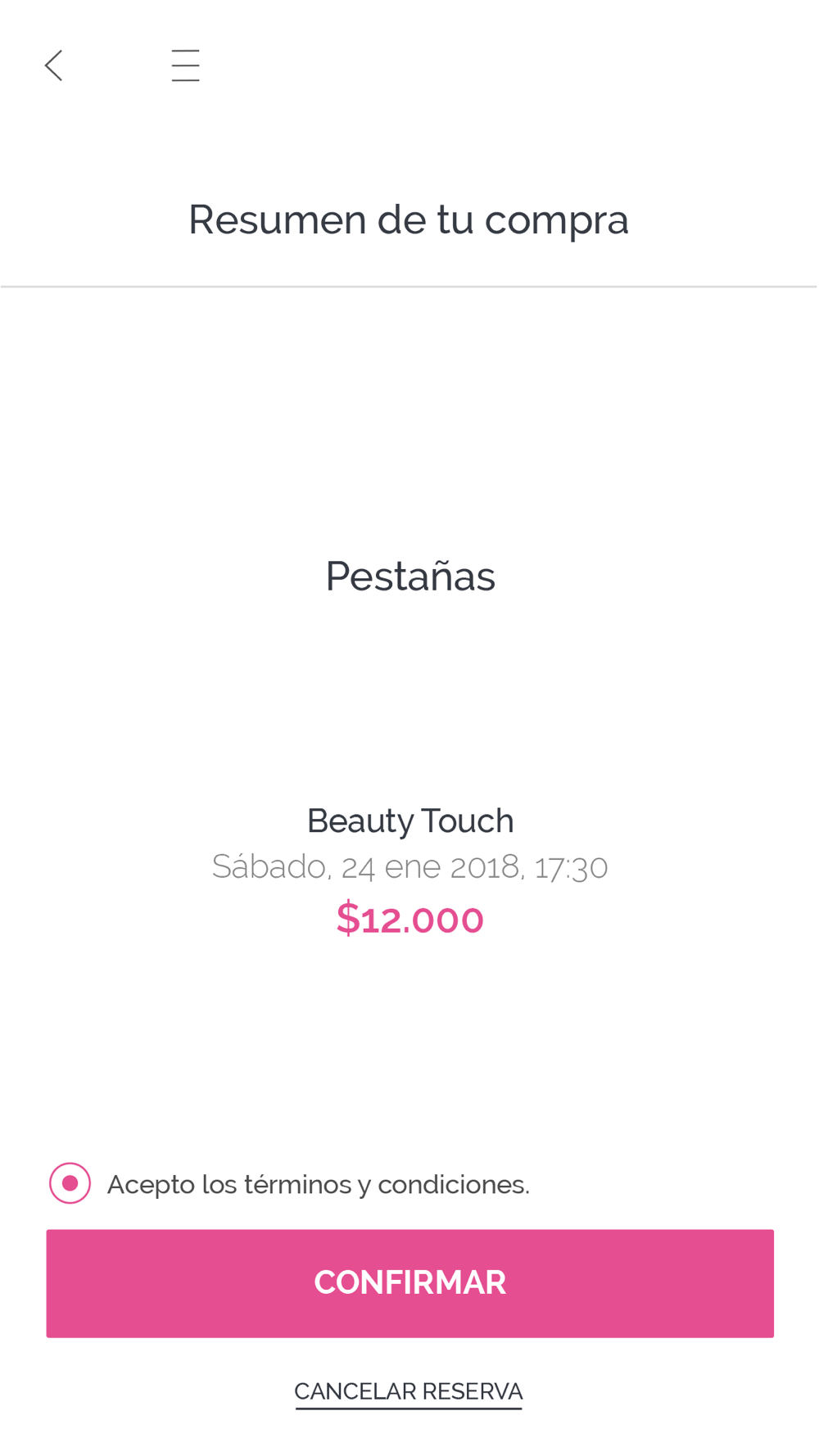Tap the 'Beauty Touch' salon name
Viewport: 819px width, 1456px height.
click(x=410, y=821)
